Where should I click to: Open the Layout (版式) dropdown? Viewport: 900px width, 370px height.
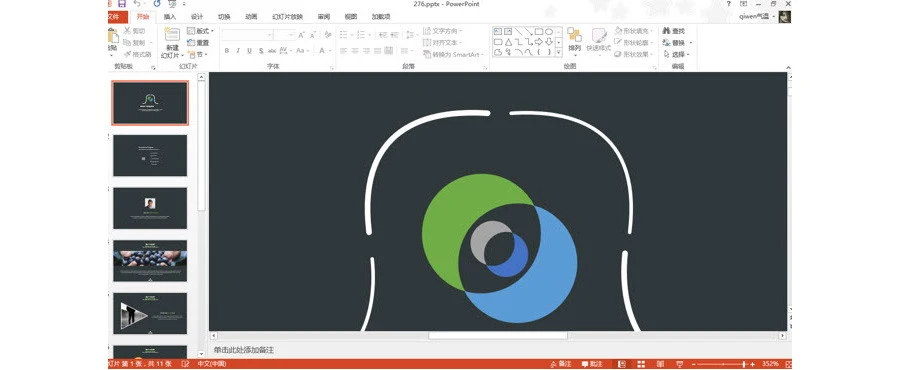click(x=200, y=31)
